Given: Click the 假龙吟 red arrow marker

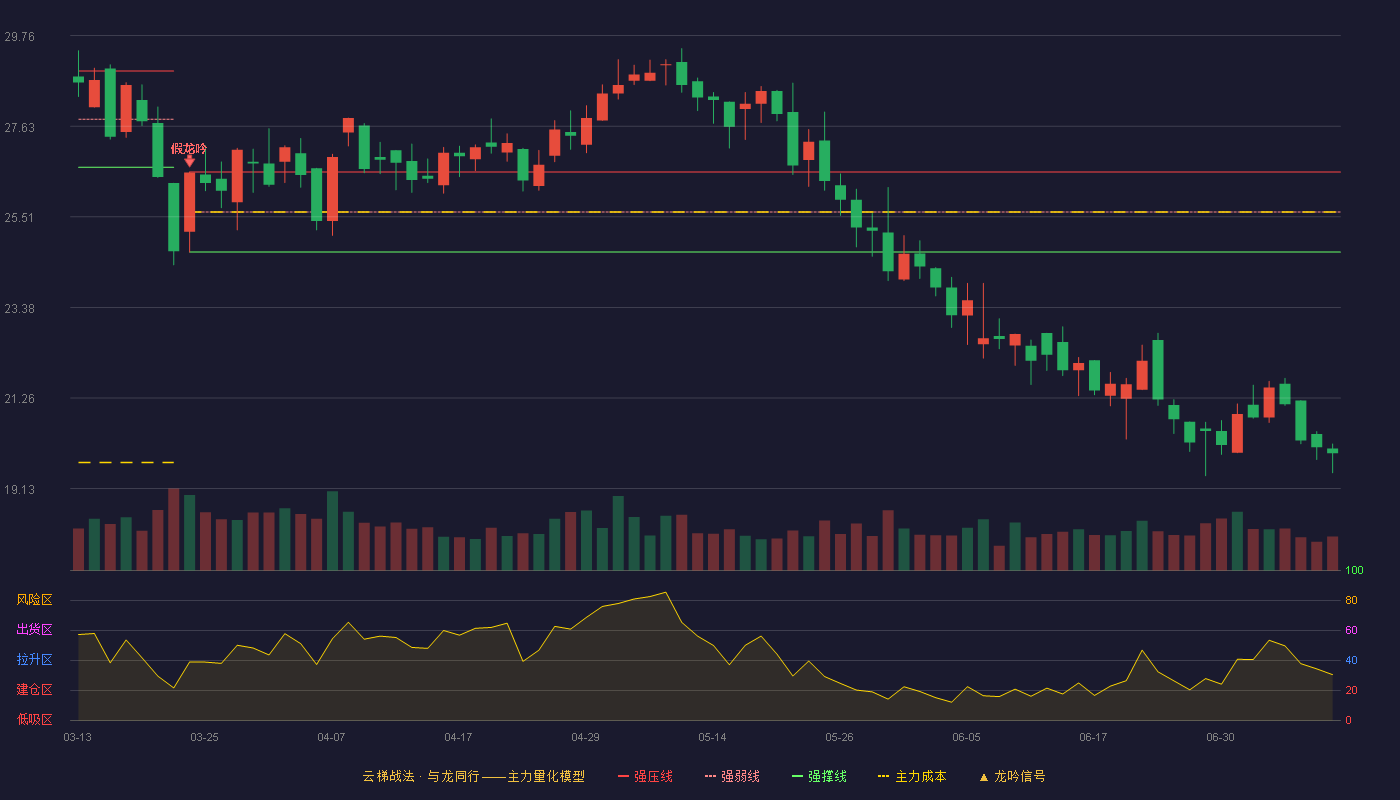Looking at the screenshot, I should point(189,161).
